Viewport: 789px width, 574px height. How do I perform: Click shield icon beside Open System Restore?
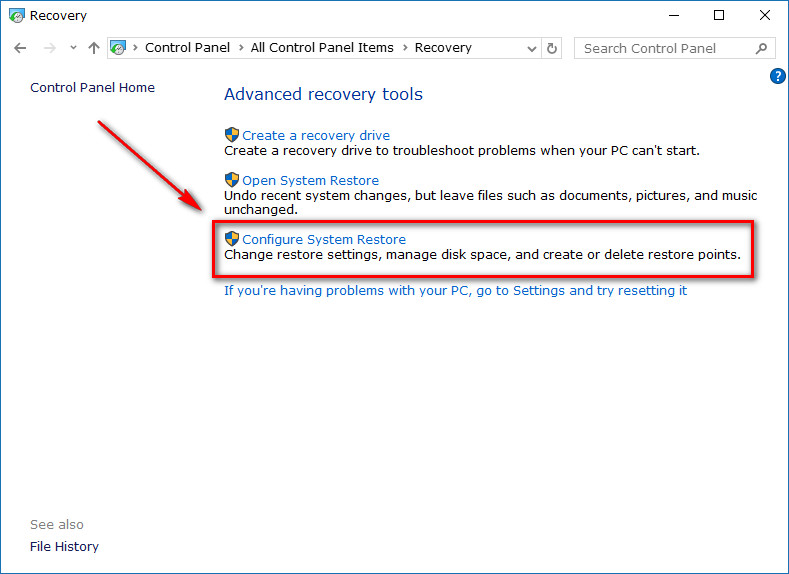(x=231, y=180)
